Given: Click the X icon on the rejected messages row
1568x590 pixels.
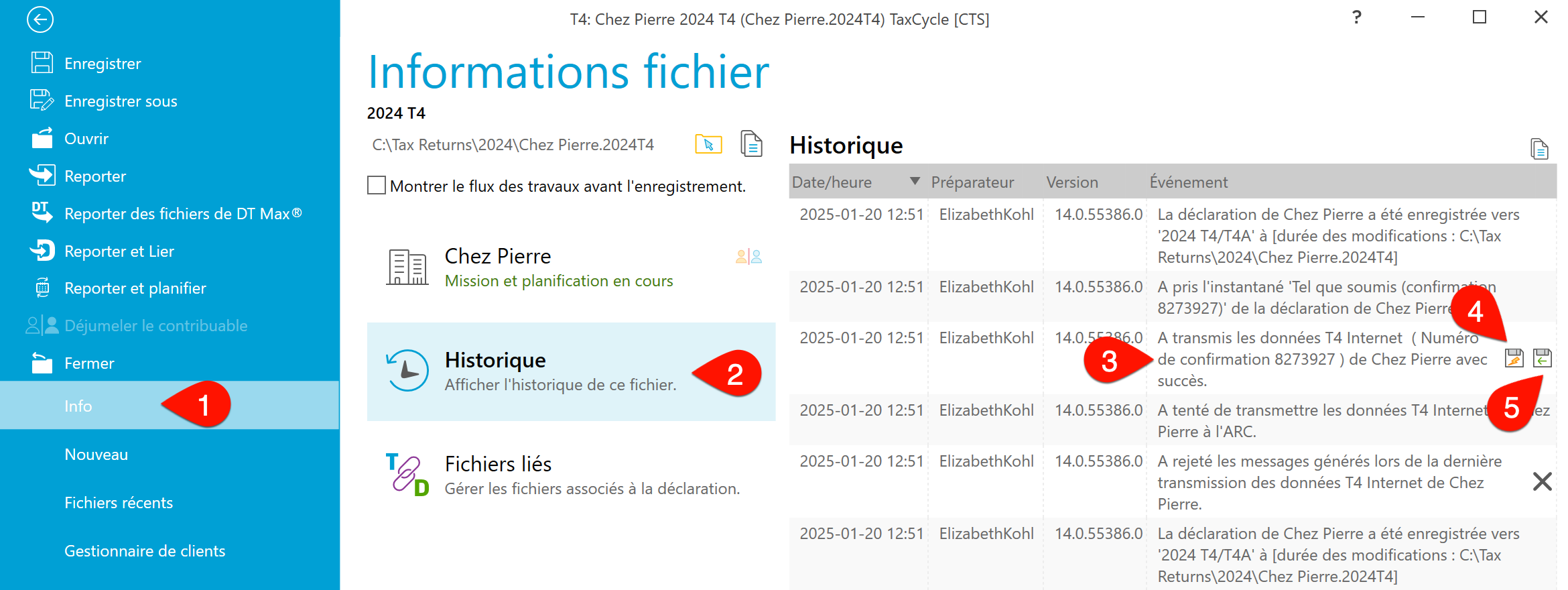Looking at the screenshot, I should (1542, 481).
